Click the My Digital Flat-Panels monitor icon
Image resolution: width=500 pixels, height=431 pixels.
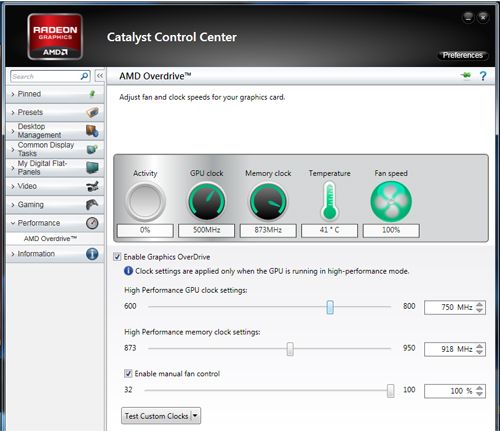point(92,168)
